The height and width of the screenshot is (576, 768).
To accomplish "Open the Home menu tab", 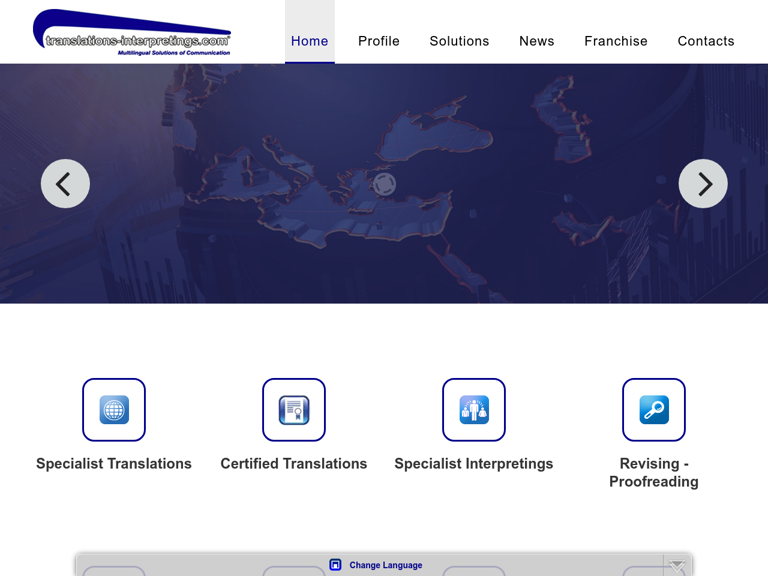I will pos(309,41).
